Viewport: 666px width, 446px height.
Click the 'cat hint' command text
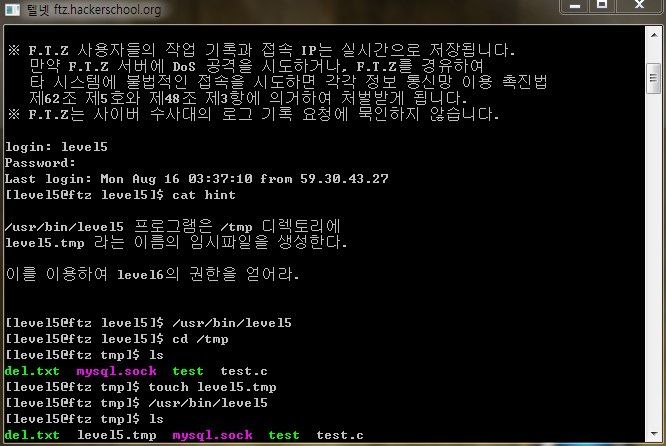(x=204, y=195)
